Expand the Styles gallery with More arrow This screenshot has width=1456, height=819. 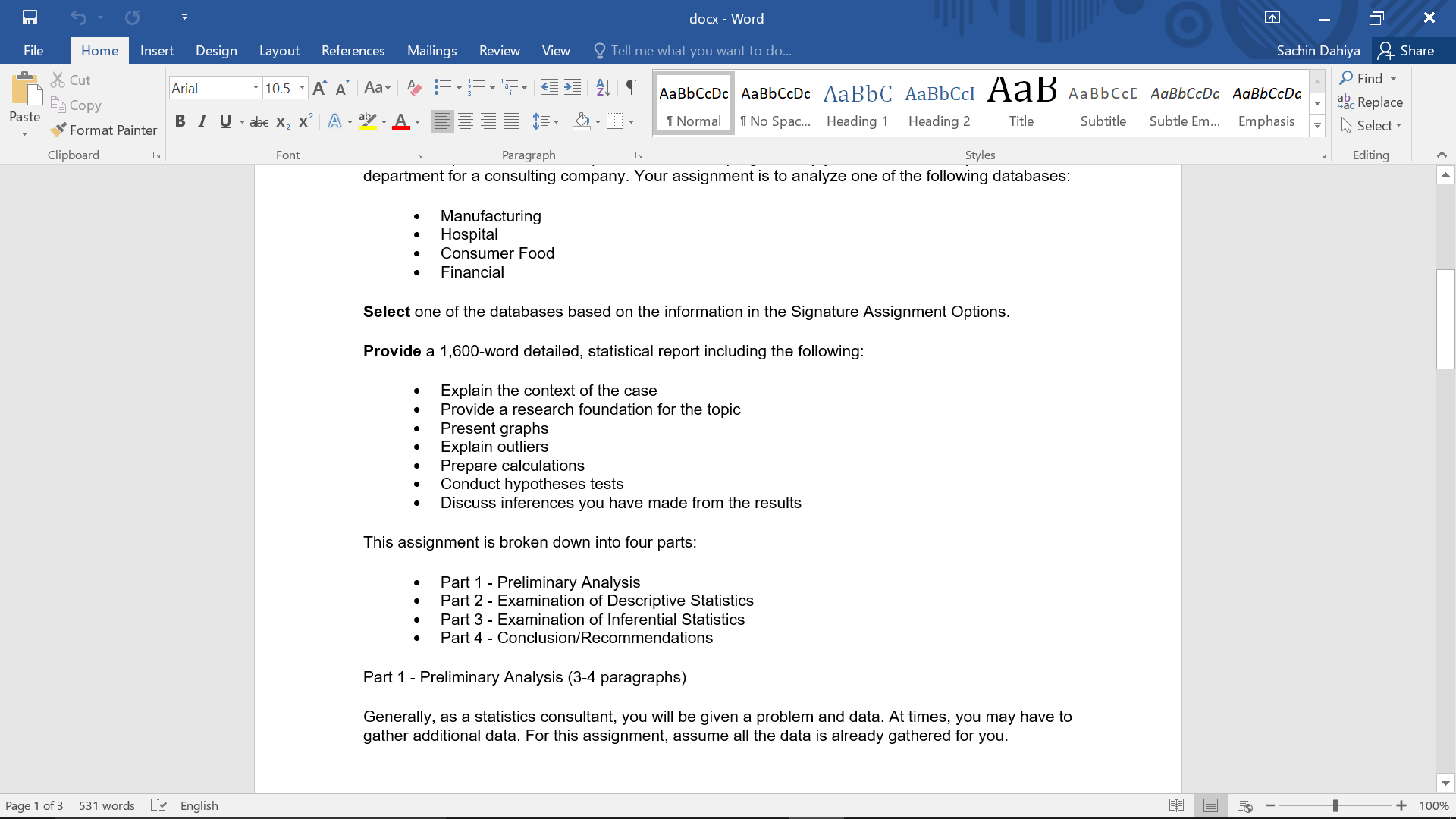(1317, 126)
